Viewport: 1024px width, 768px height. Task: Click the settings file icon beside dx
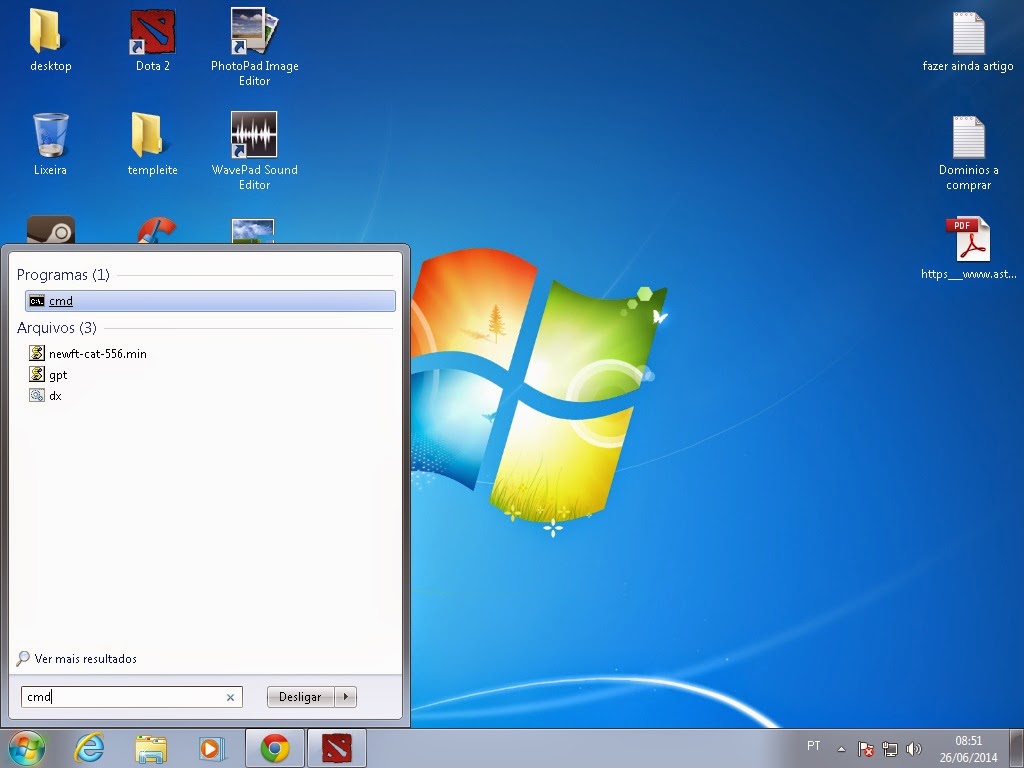point(37,395)
